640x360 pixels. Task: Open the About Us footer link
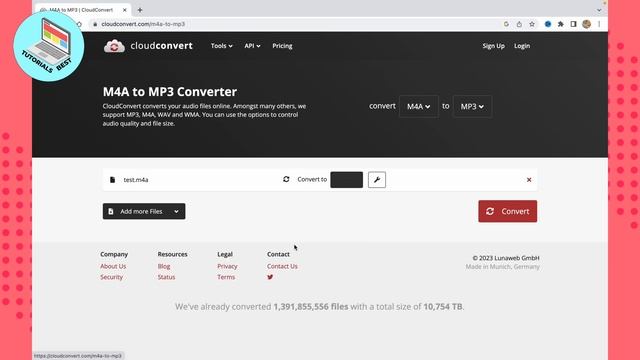(113, 266)
